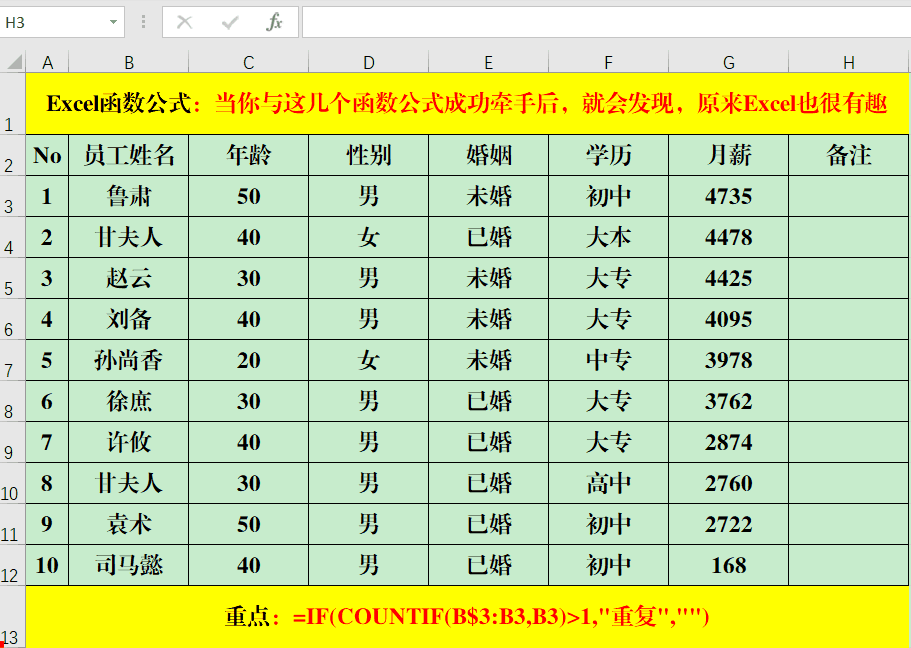The image size is (911, 648).
Task: Click the cell containing 鲁肃
Action: 128,197
